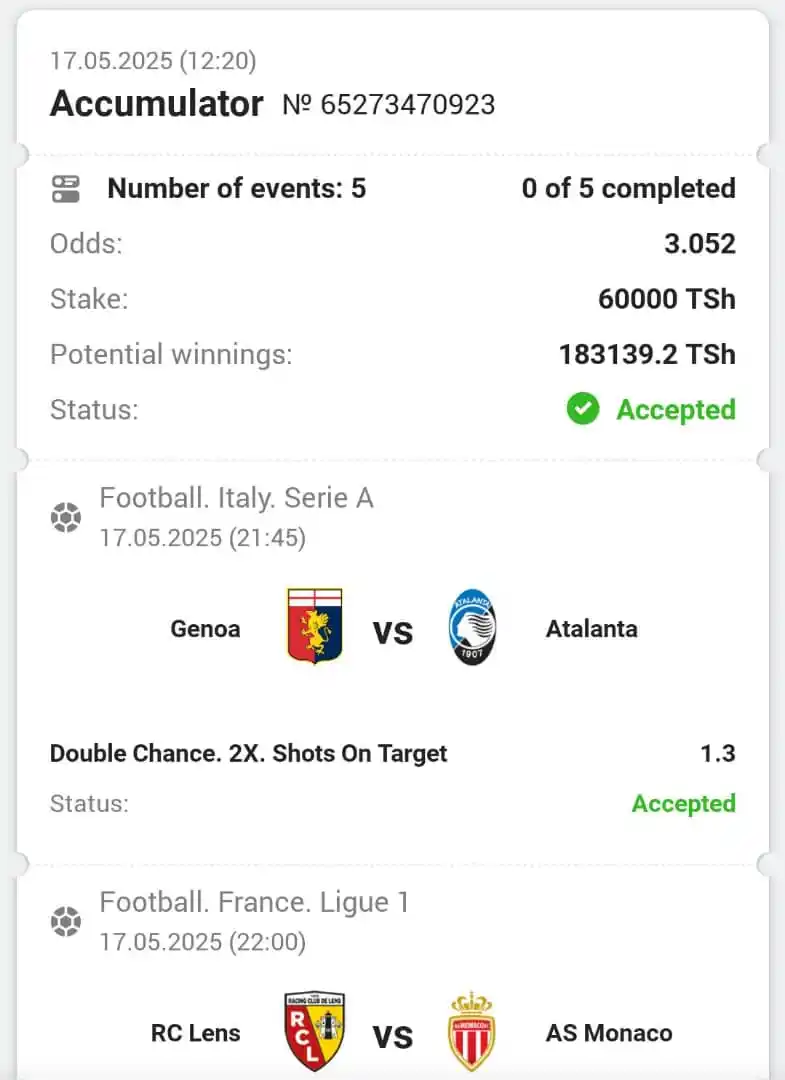Click the Atalanta team name
785x1080 pixels.
[592, 629]
